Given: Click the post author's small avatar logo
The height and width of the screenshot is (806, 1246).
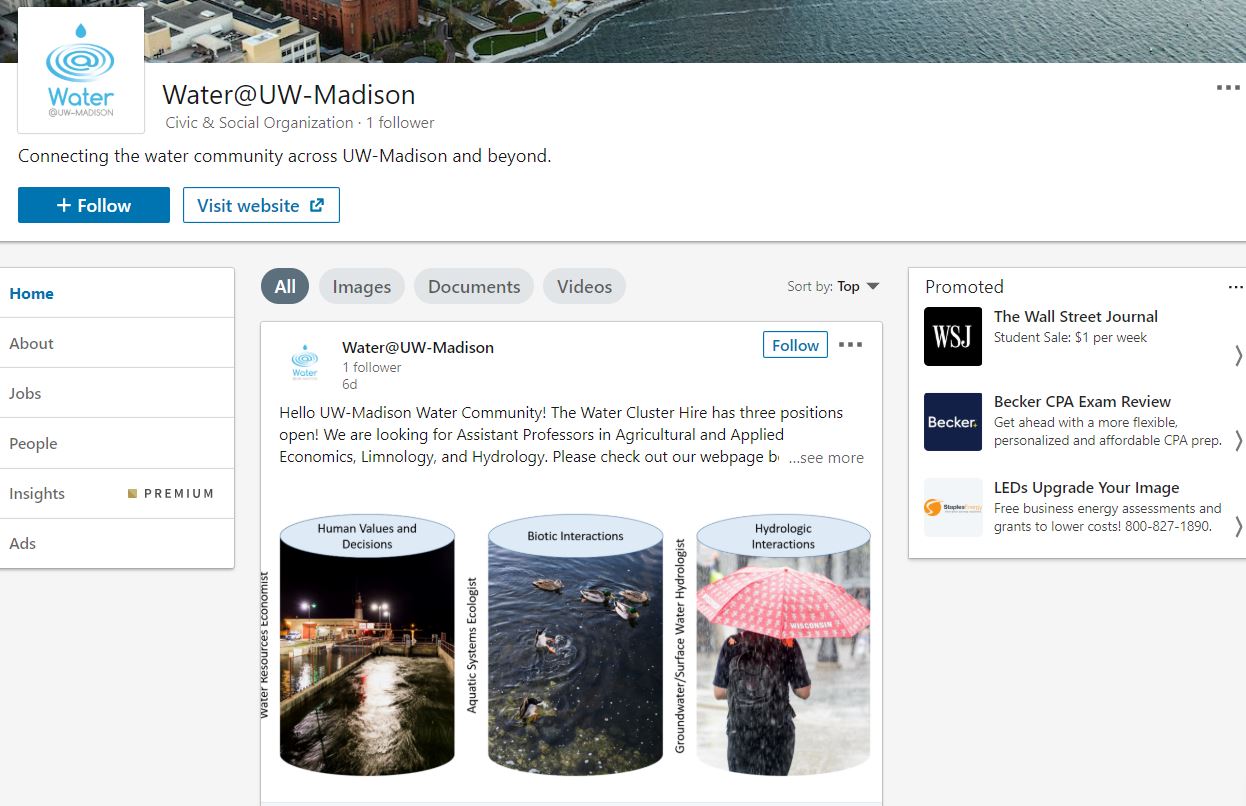Looking at the screenshot, I should coord(304,362).
